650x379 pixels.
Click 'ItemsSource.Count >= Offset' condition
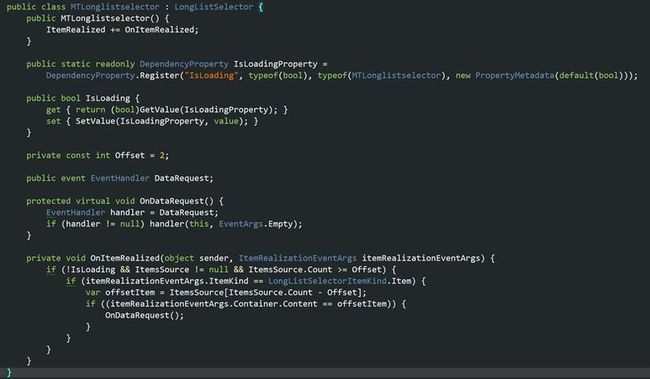point(315,270)
